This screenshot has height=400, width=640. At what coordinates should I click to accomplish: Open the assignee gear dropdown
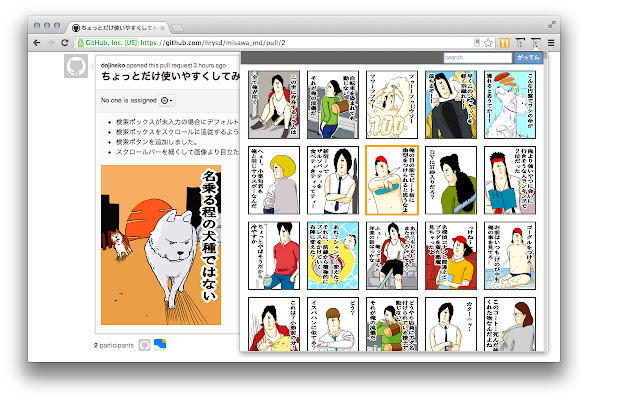167,100
